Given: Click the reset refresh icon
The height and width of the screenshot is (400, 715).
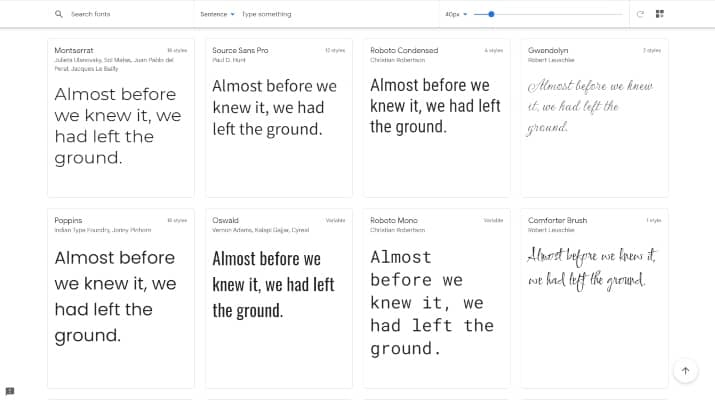Looking at the screenshot, I should coord(640,14).
